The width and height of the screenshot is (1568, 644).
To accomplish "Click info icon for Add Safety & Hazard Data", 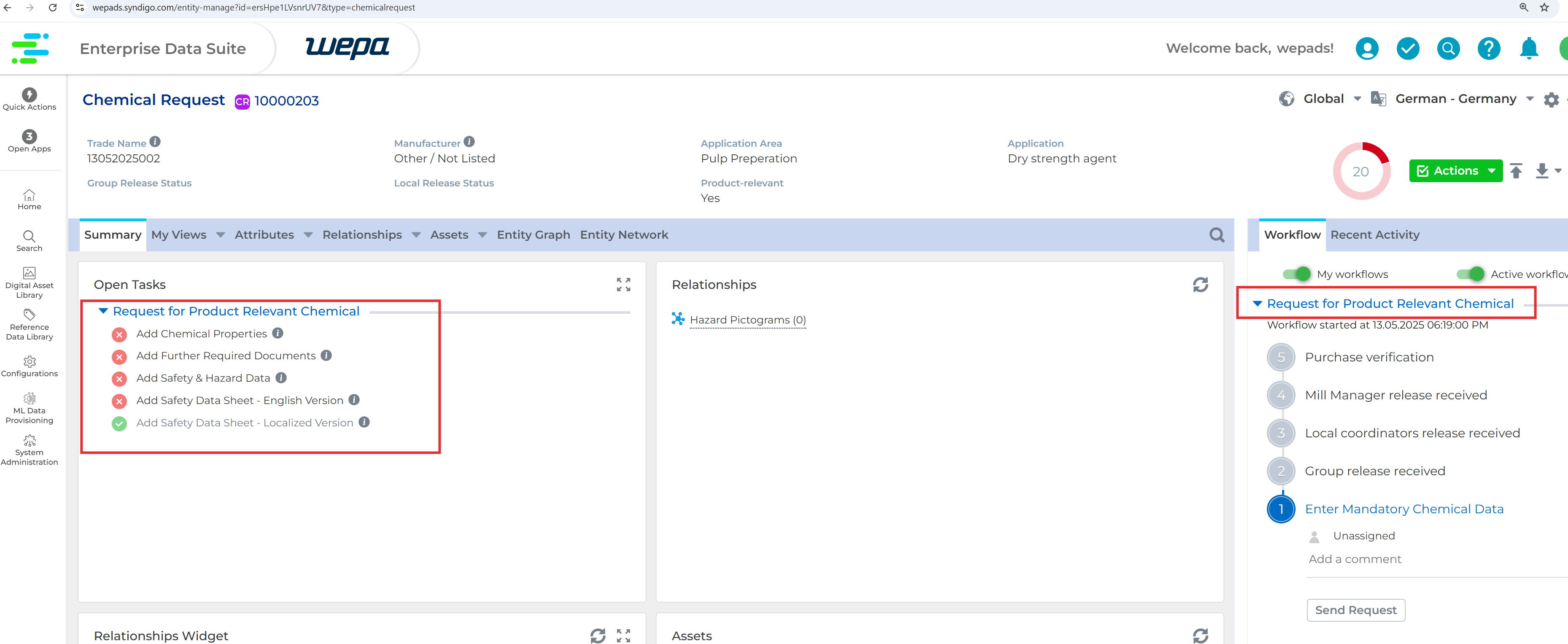I will click(280, 377).
